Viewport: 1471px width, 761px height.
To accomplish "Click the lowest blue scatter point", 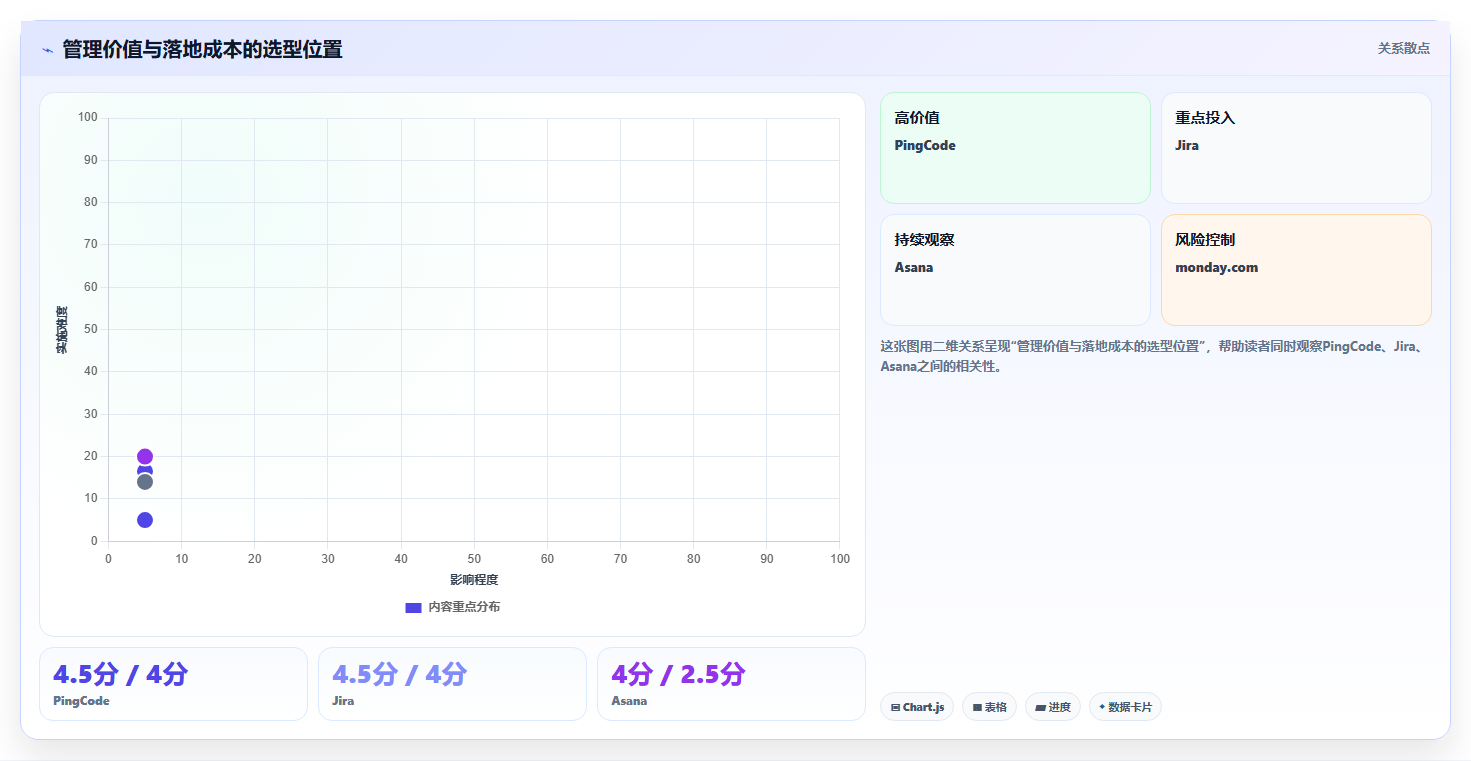I will click(145, 520).
